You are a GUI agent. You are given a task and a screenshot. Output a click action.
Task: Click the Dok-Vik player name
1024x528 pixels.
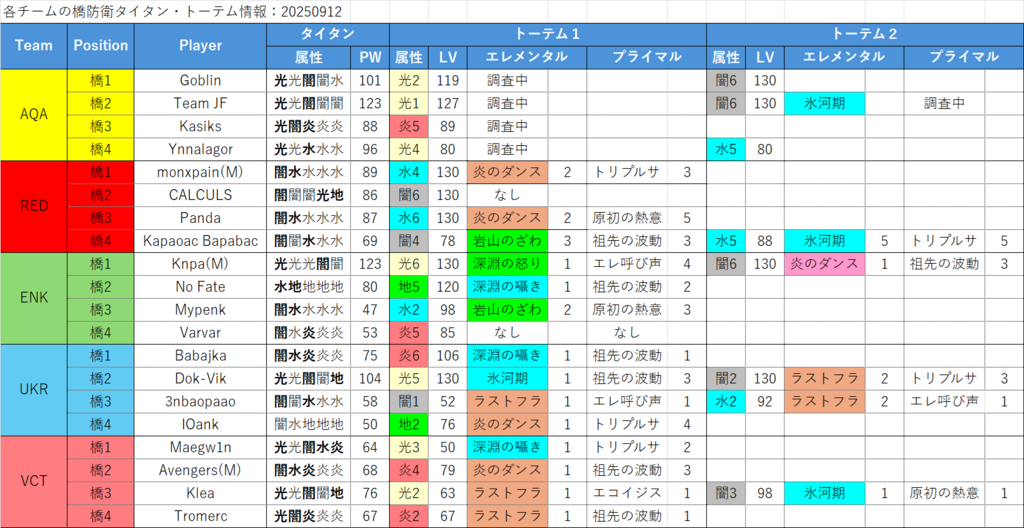coord(200,378)
